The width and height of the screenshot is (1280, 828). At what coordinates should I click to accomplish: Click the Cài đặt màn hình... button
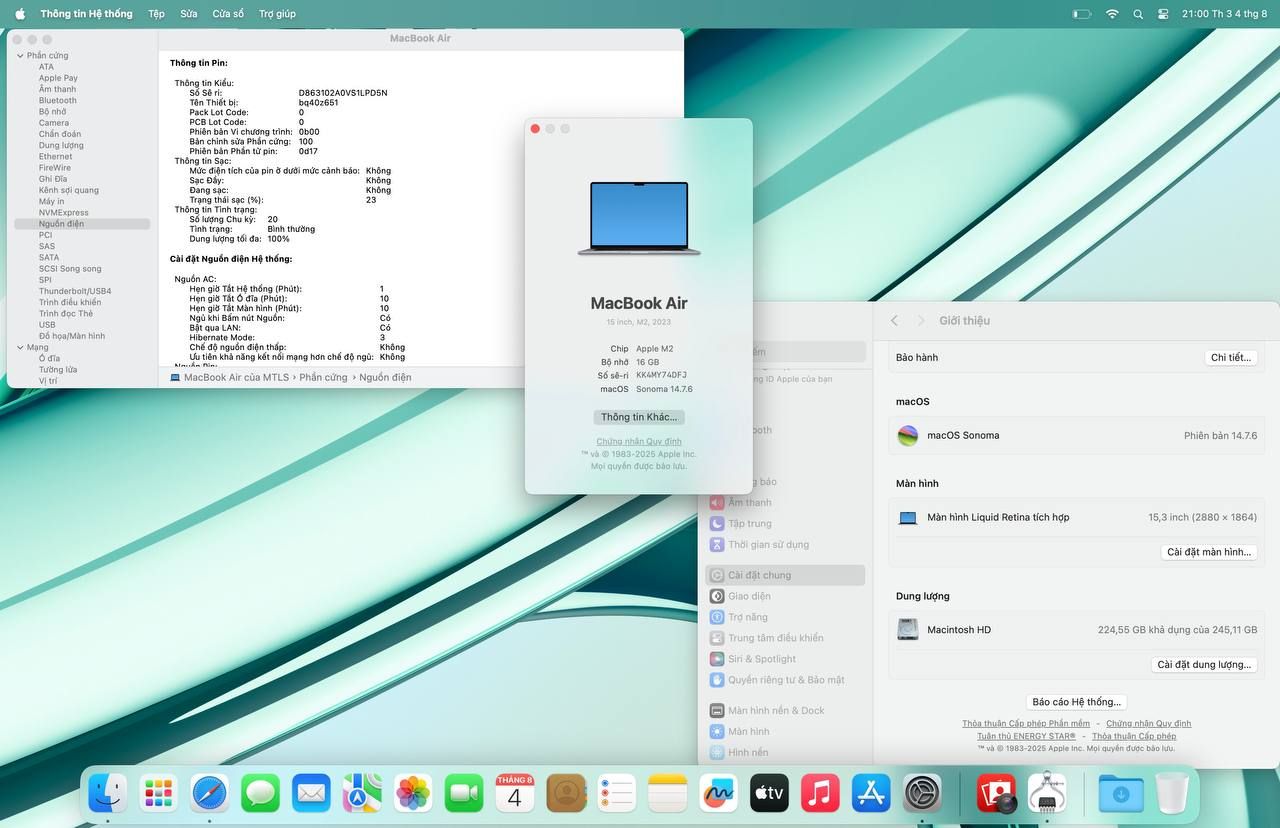click(x=1209, y=552)
